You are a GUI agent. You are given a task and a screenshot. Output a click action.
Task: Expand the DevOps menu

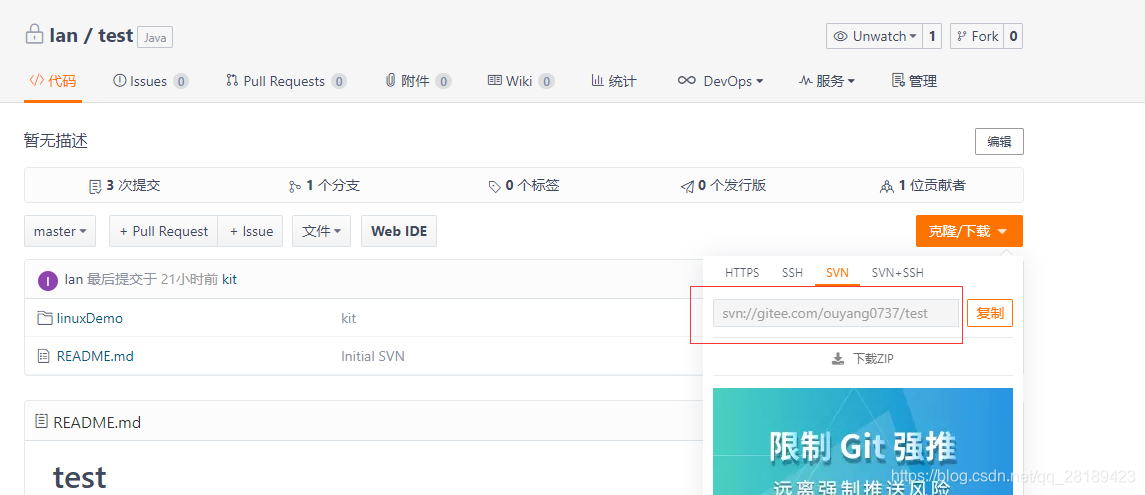pyautogui.click(x=720, y=80)
